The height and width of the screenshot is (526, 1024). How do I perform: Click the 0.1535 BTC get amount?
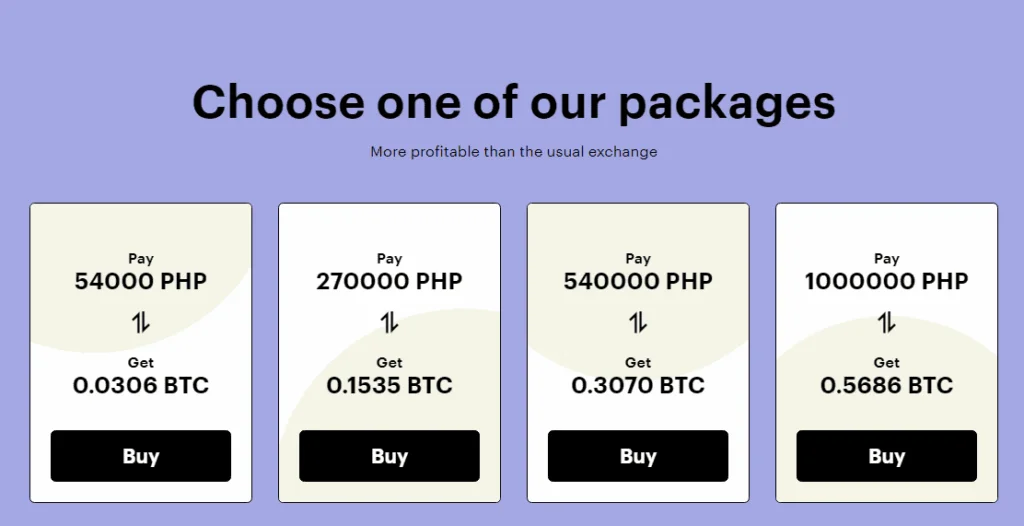(389, 385)
